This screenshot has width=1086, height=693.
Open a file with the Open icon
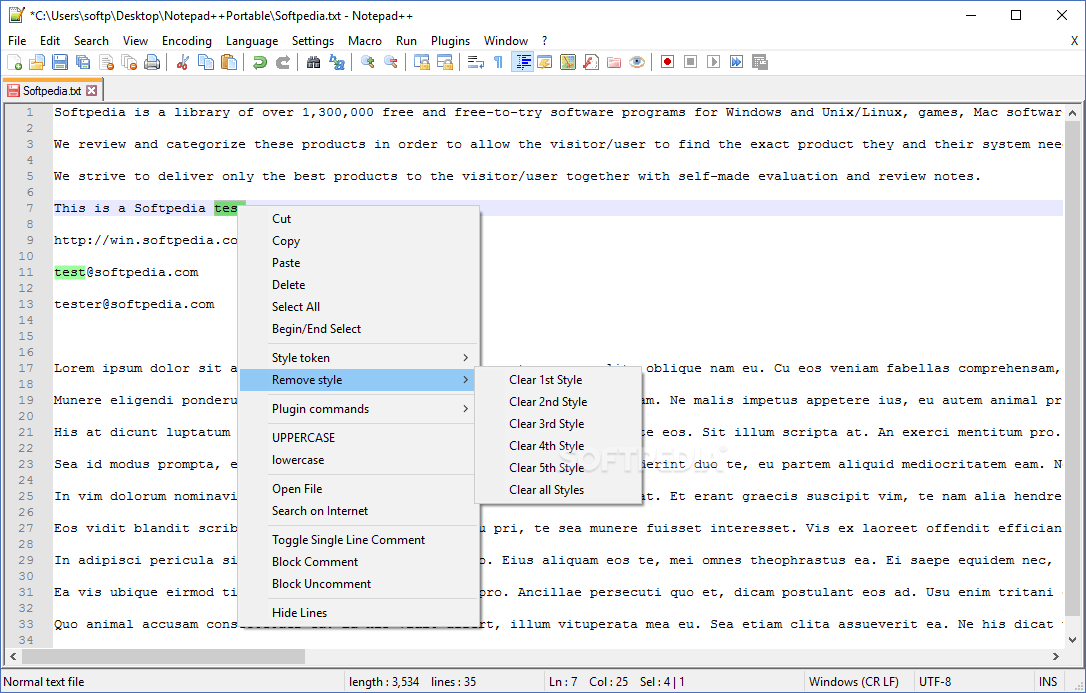coord(37,61)
